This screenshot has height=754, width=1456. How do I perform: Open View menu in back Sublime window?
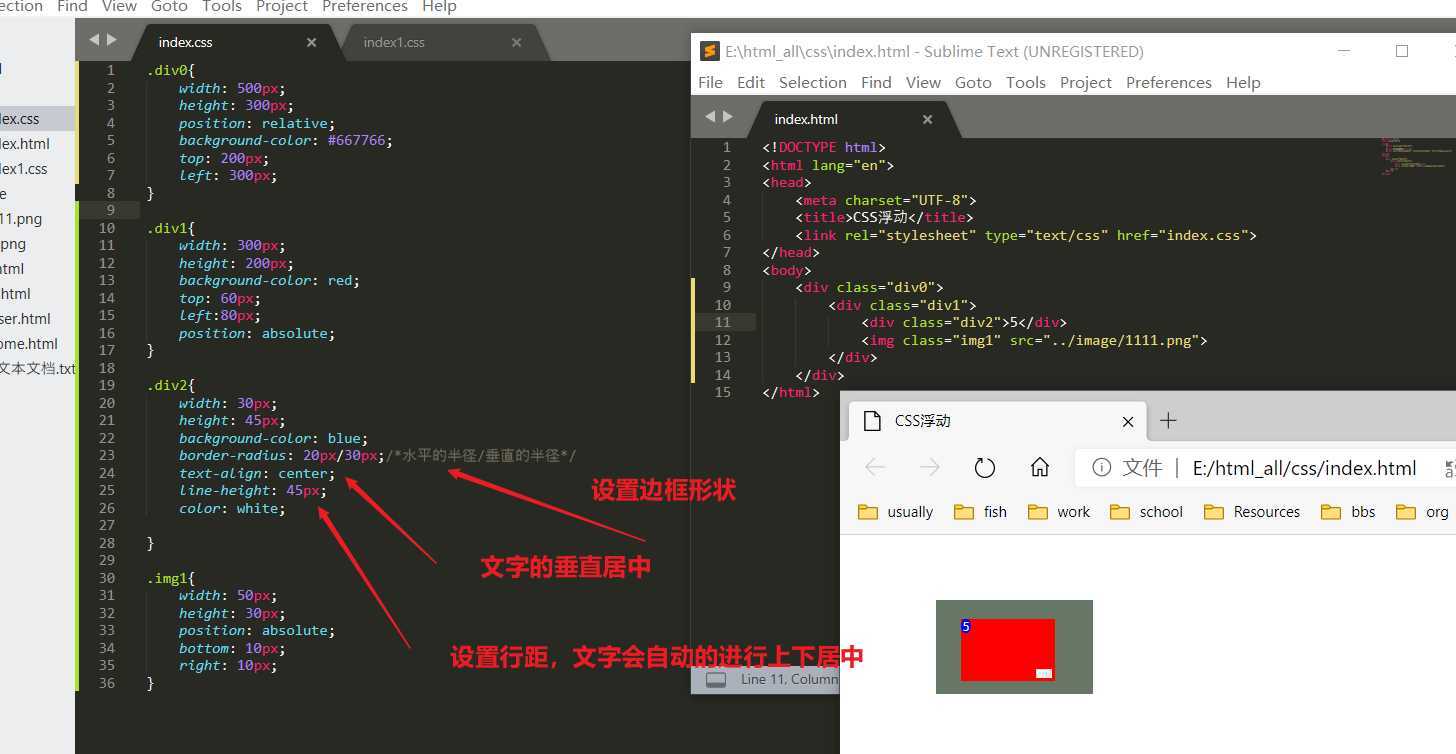[119, 7]
